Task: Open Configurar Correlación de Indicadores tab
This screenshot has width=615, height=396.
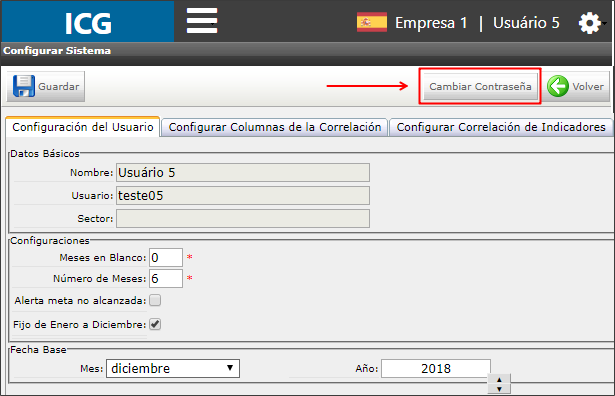Action: pos(501,127)
